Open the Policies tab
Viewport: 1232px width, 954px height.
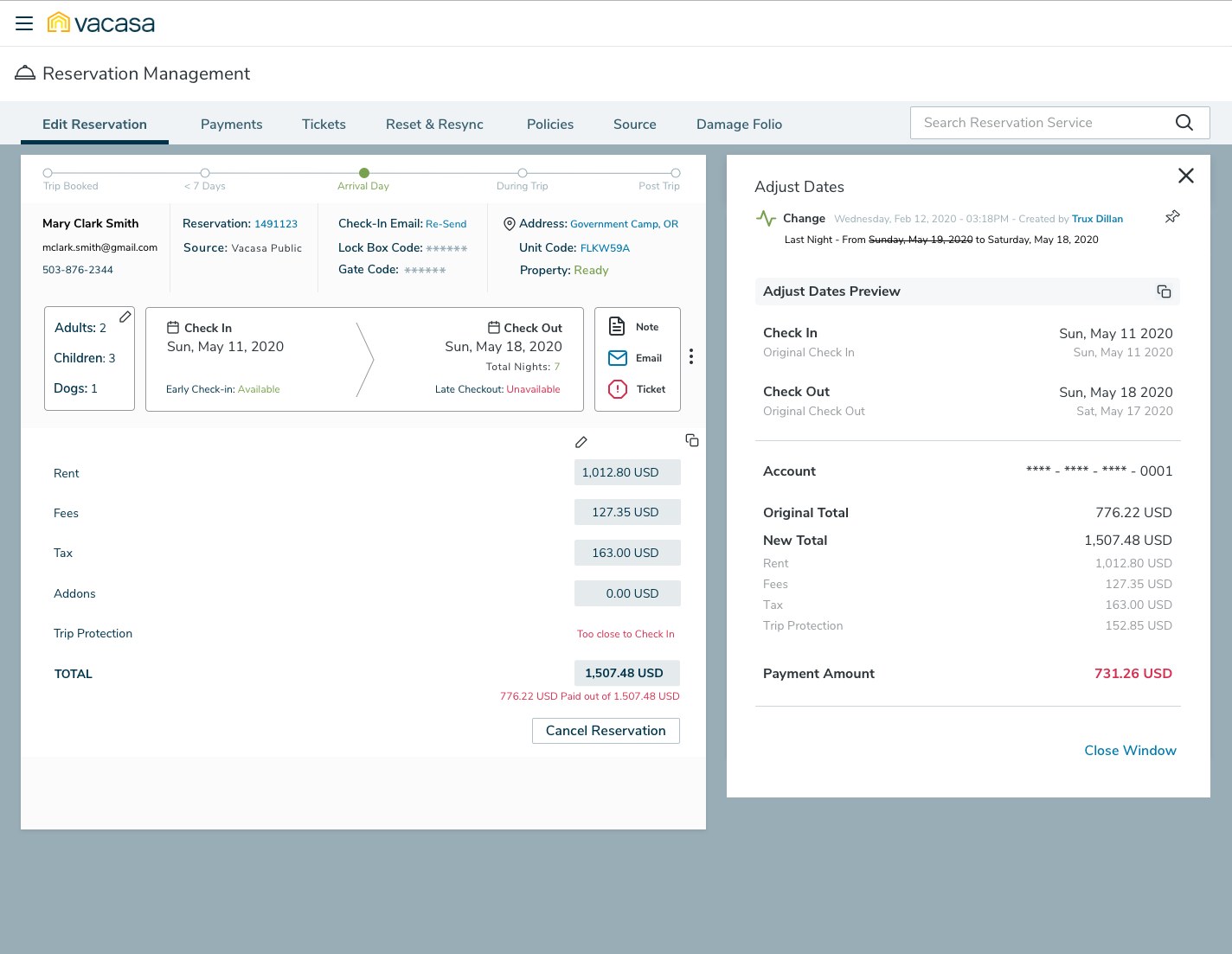click(x=550, y=124)
